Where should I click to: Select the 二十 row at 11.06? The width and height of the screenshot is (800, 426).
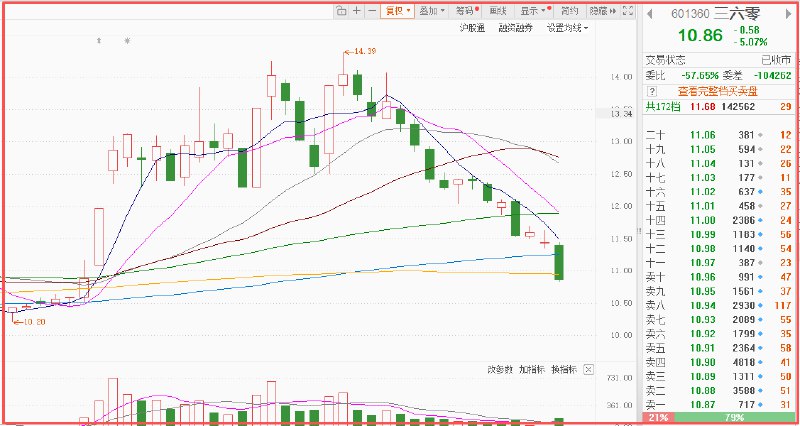718,135
